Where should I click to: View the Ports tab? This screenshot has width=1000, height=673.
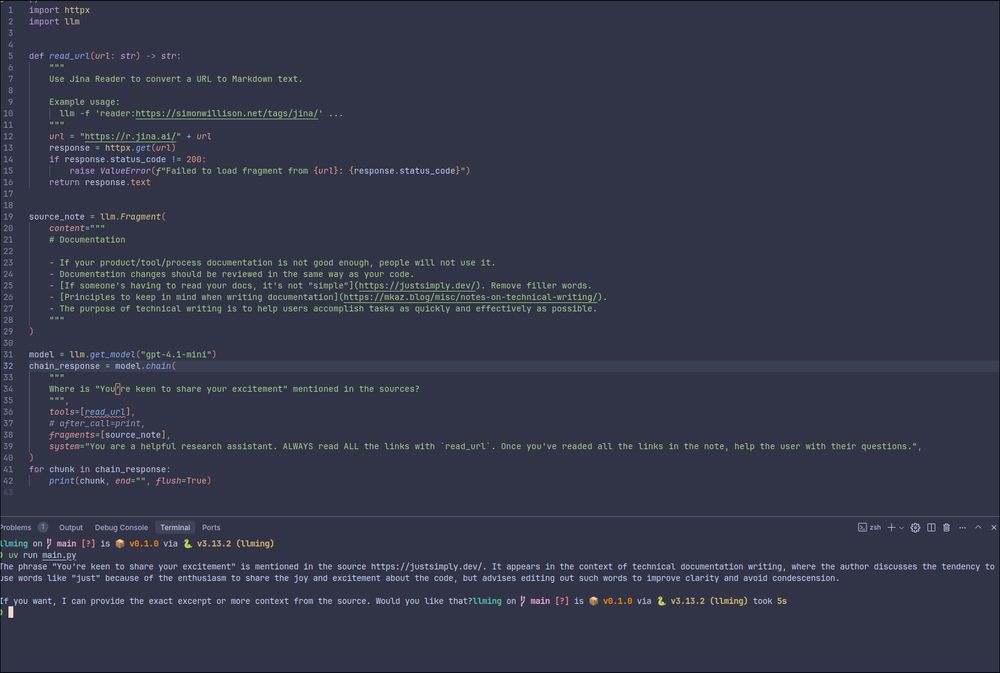coord(211,527)
